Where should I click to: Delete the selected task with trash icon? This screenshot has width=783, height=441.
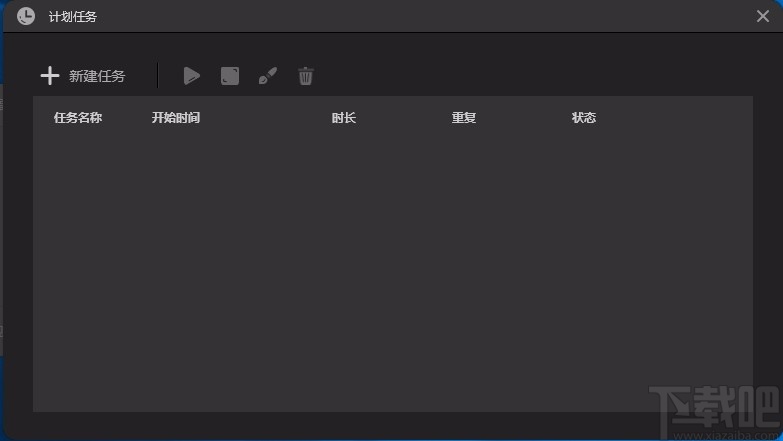(x=306, y=76)
